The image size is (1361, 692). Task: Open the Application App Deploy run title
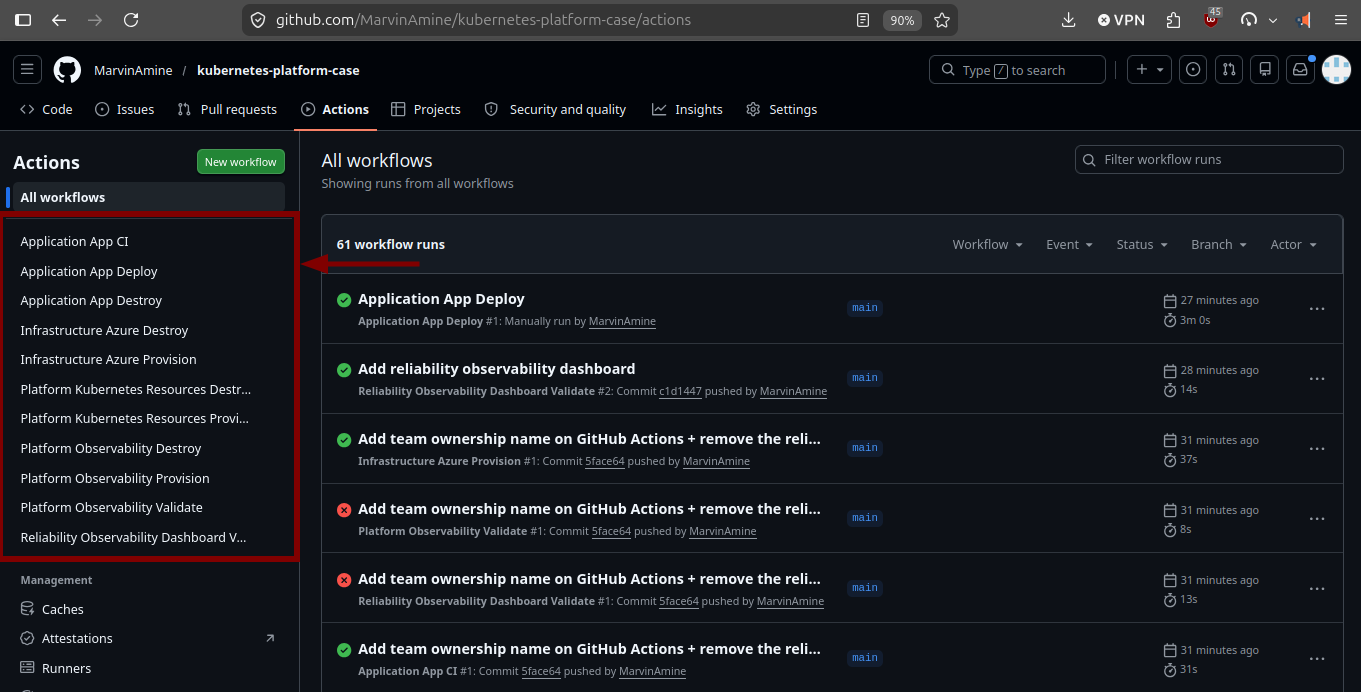(441, 299)
